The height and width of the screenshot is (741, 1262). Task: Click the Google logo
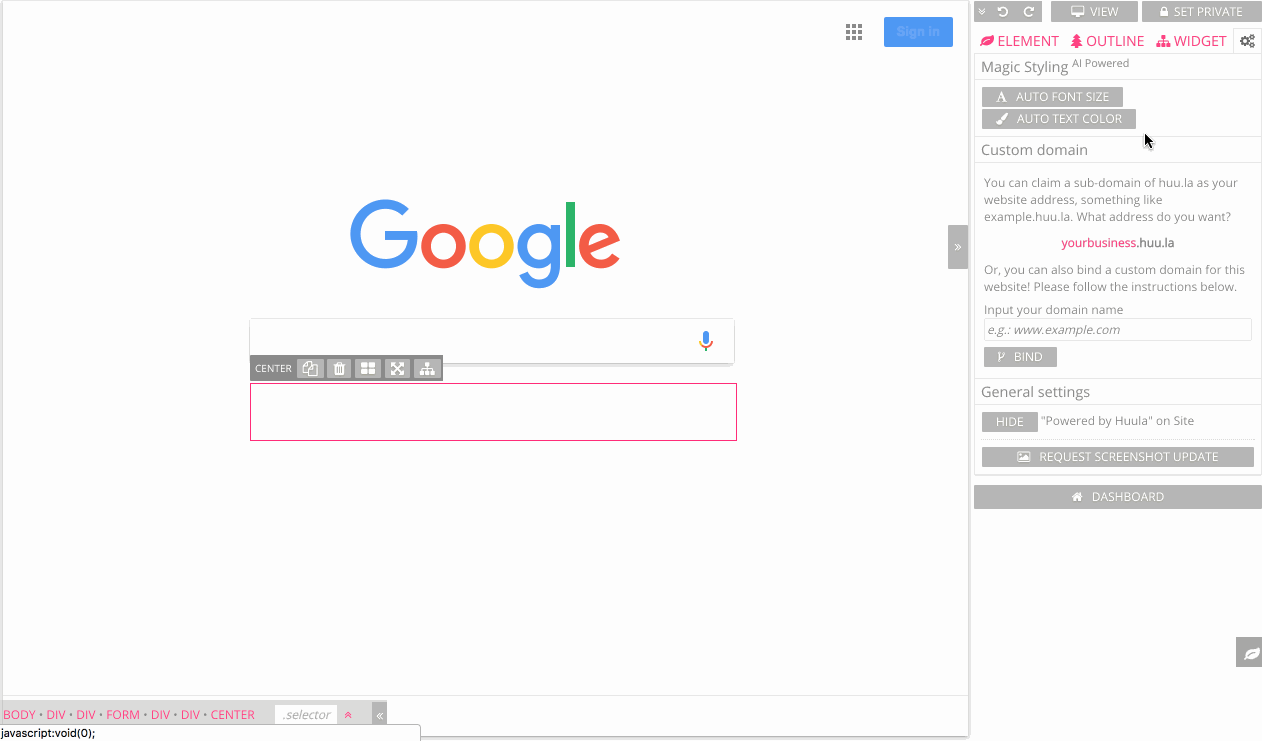(x=485, y=243)
